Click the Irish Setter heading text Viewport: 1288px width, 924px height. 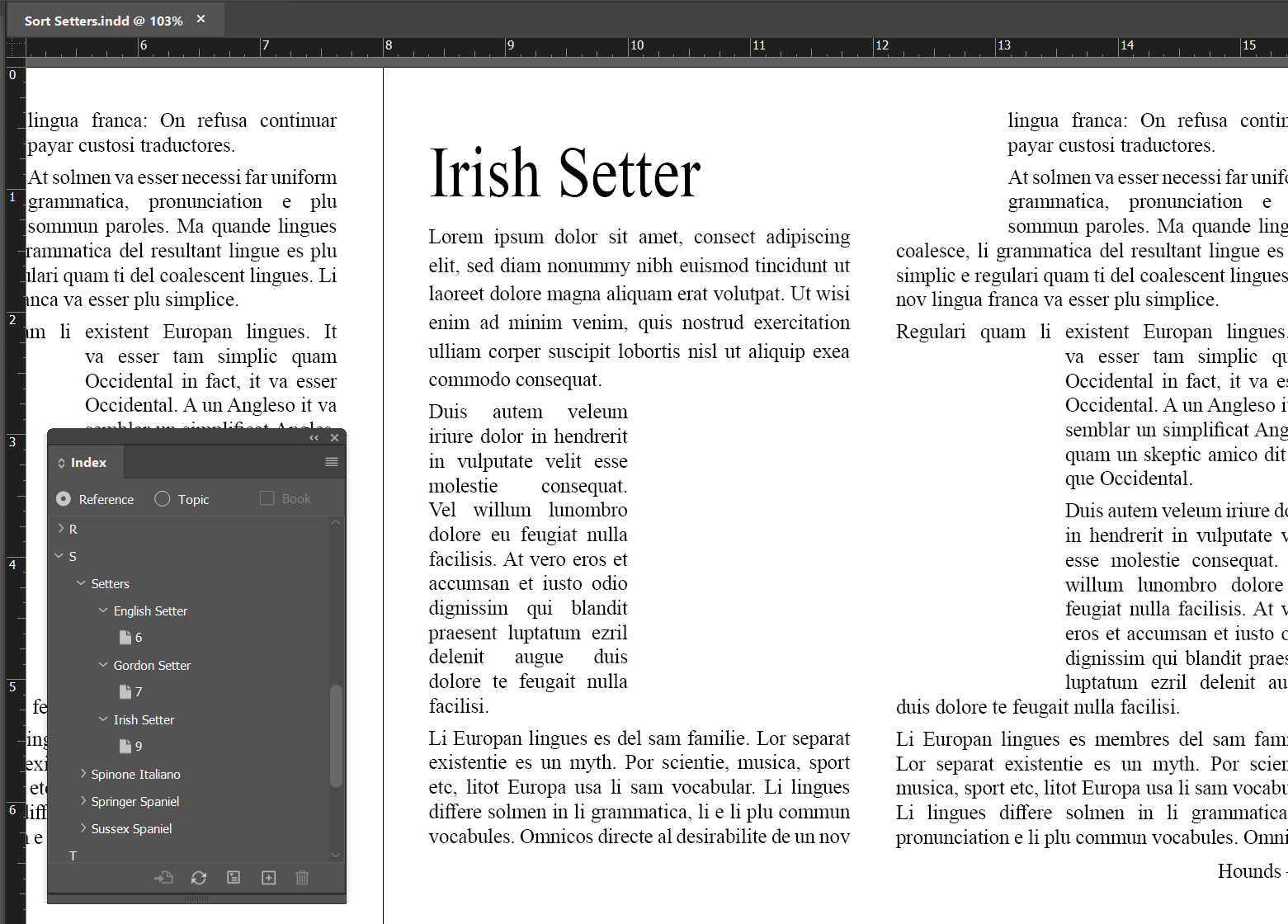564,174
